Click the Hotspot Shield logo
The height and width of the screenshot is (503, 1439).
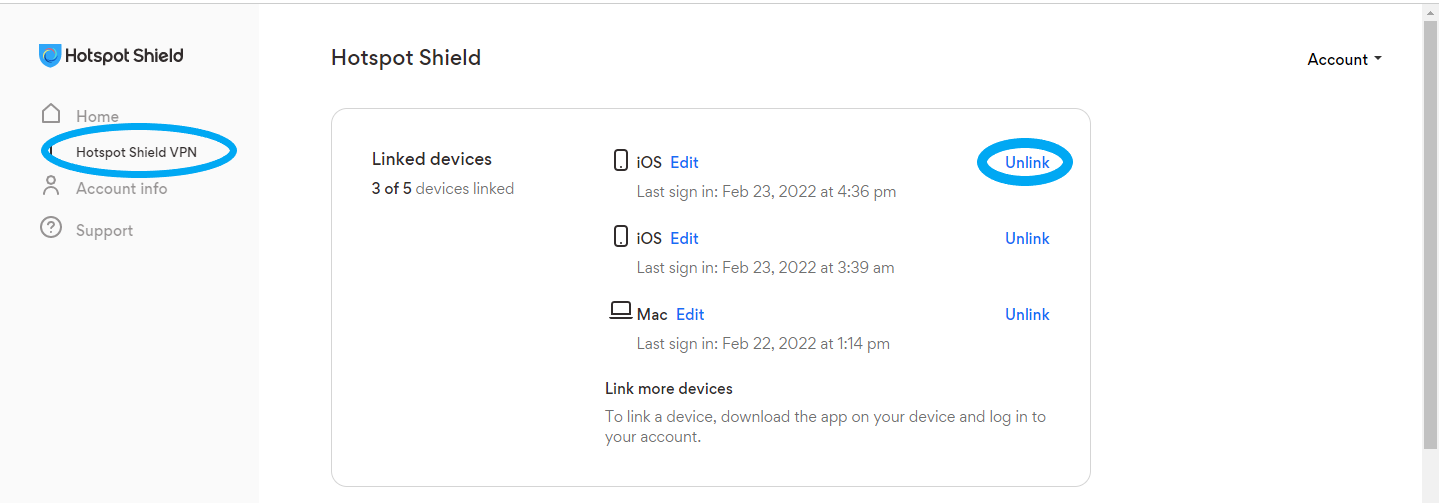click(111, 56)
